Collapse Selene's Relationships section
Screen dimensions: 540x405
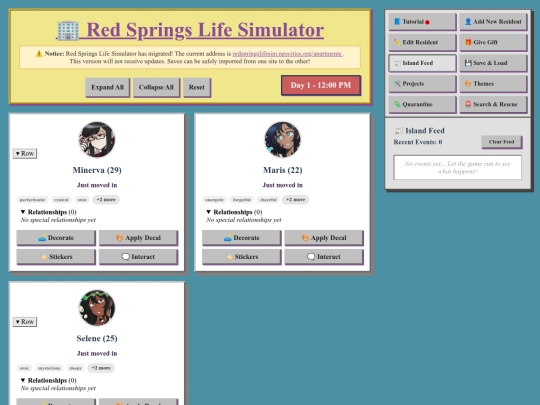tap(48, 381)
